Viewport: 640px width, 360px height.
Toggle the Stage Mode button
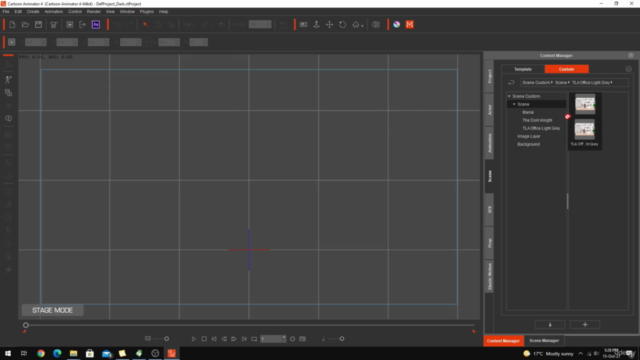pos(53,310)
